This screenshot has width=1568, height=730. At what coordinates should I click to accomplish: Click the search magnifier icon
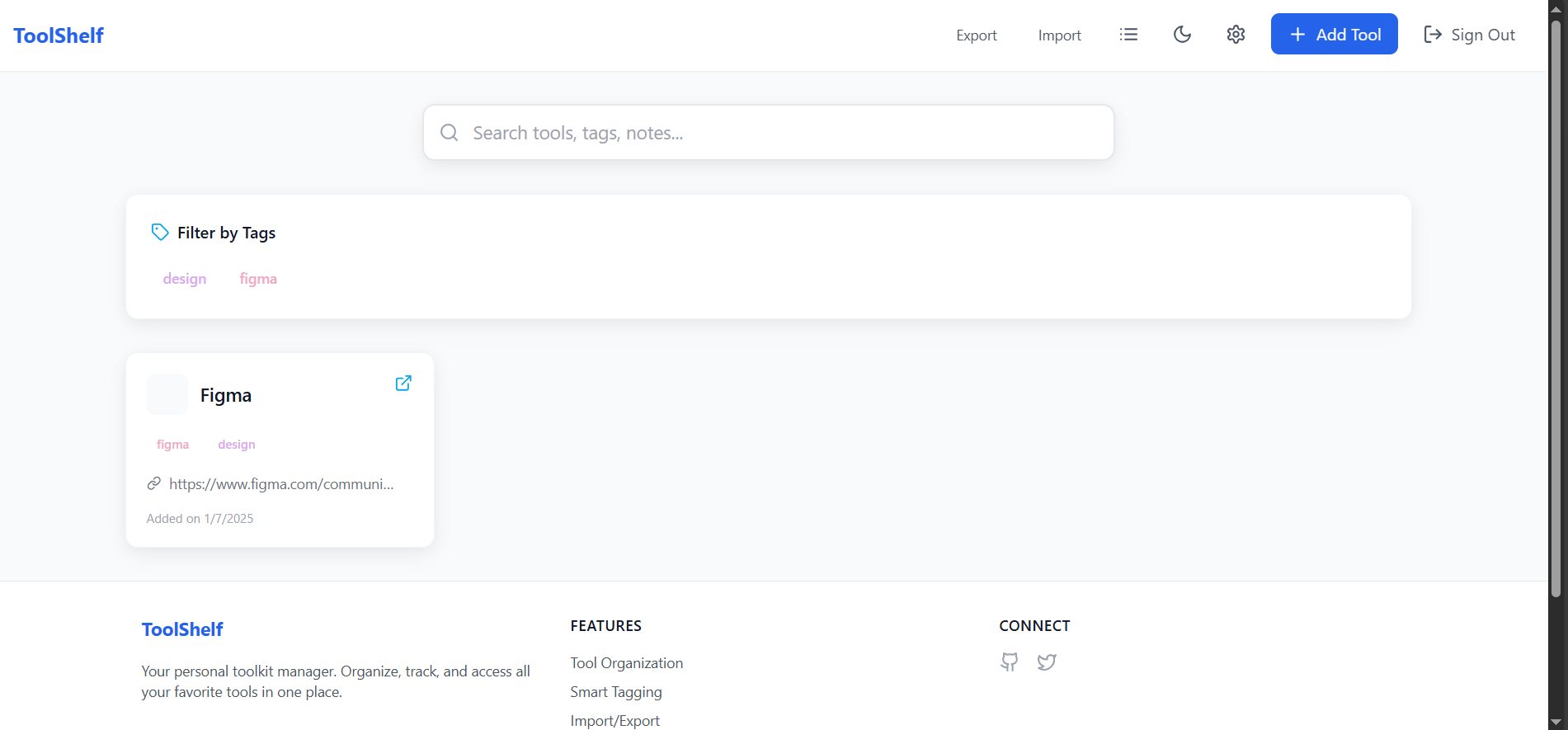(450, 133)
